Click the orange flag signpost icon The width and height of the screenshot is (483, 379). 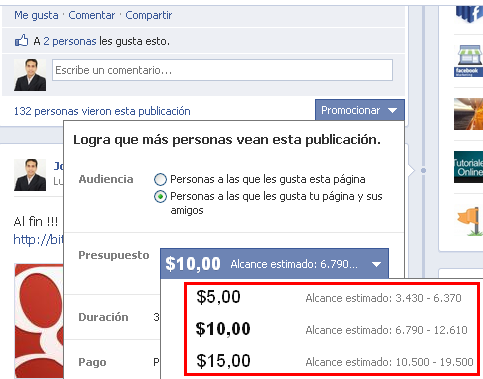470,221
